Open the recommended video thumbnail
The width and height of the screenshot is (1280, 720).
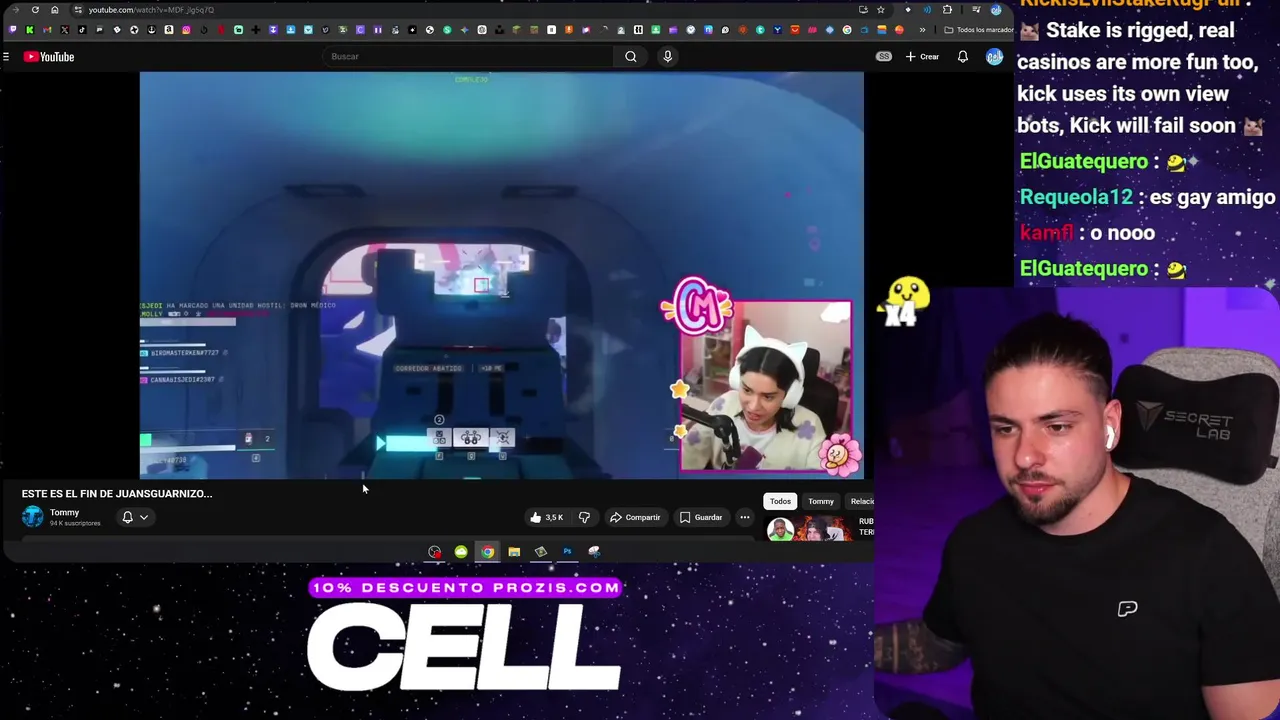point(809,529)
